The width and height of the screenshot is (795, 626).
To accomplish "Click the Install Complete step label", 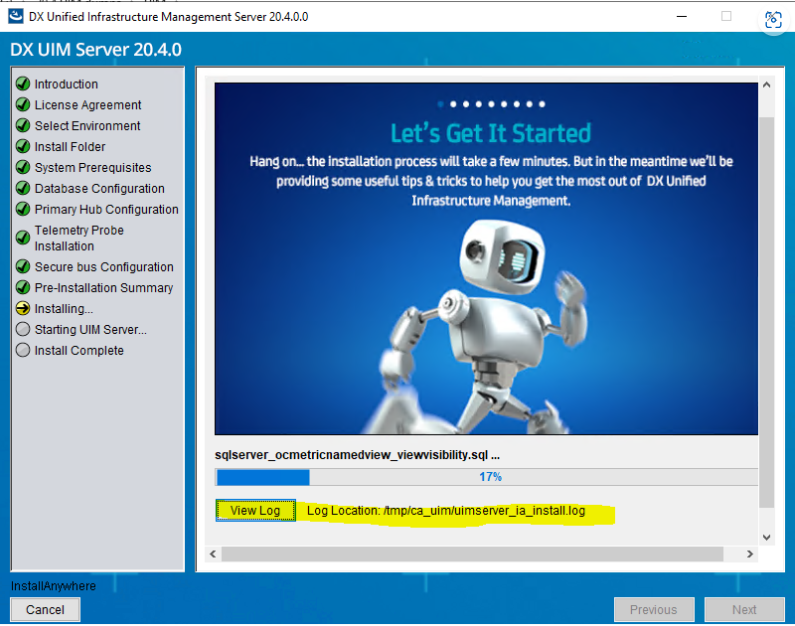I will (x=79, y=350).
